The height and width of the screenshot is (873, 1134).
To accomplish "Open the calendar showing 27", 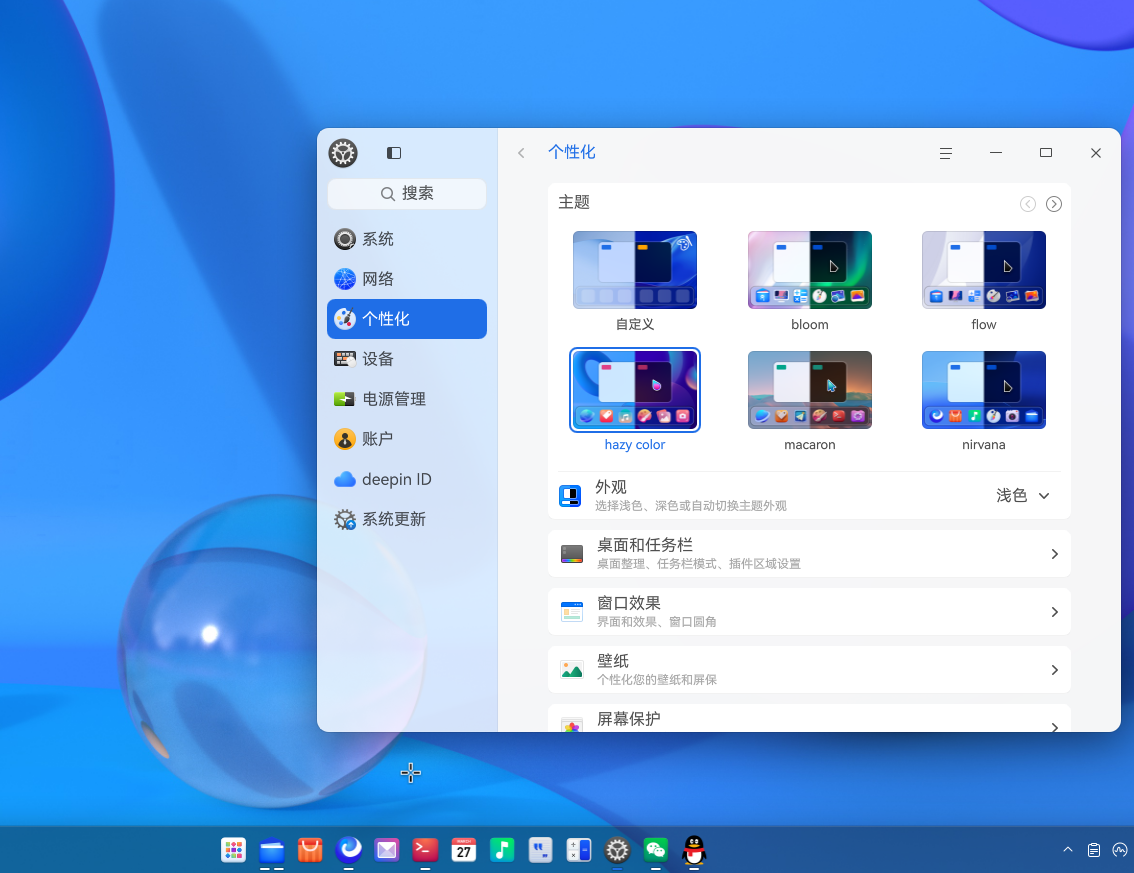I will (x=464, y=850).
